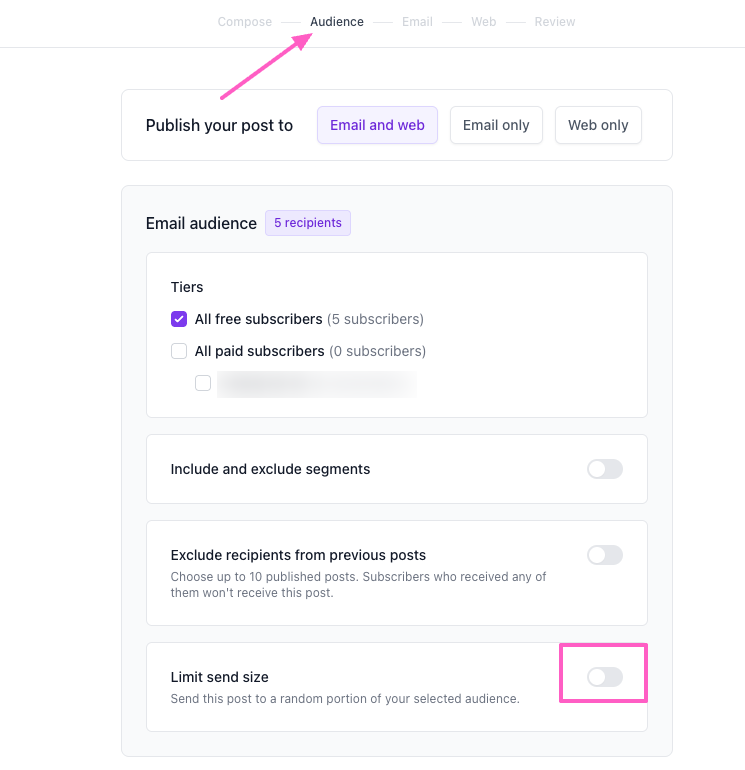Image resolution: width=745 pixels, height=770 pixels.
Task: Go to the Compose step
Action: [x=245, y=22]
